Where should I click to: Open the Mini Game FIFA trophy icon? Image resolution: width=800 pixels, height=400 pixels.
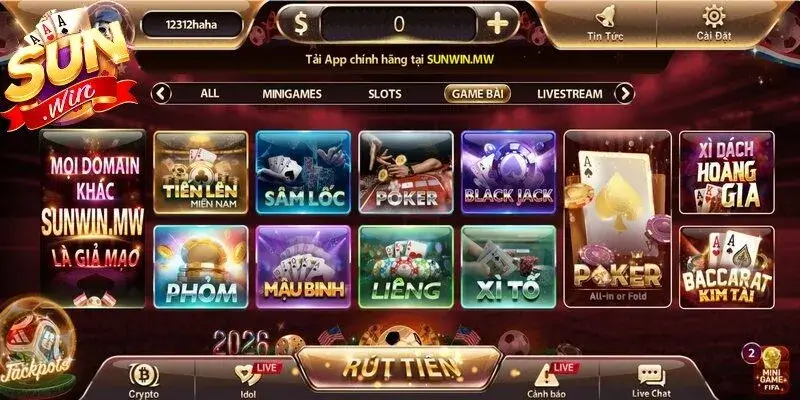click(x=771, y=370)
